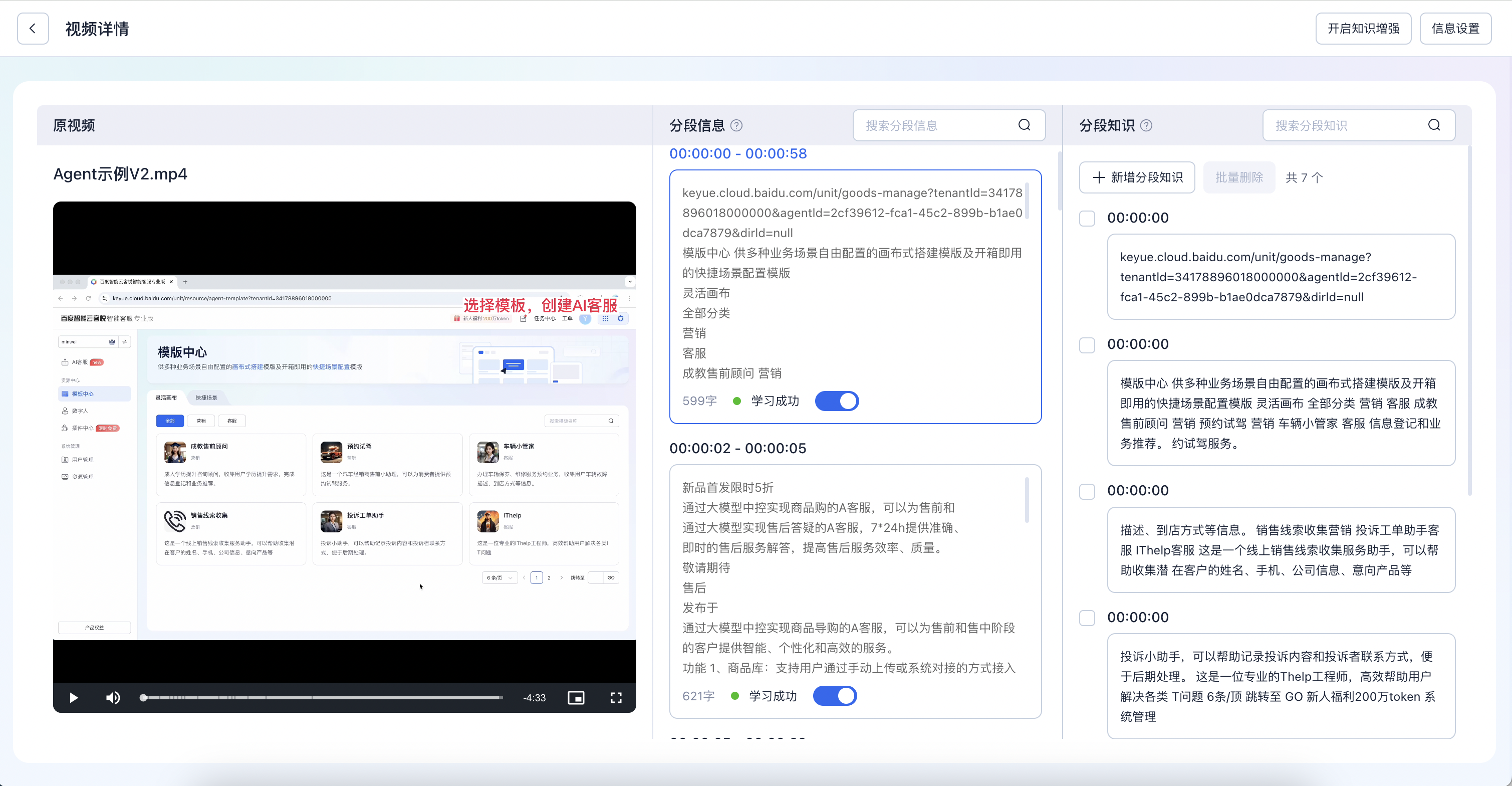Play the Agent示例V2.mp4 video

pos(73,697)
